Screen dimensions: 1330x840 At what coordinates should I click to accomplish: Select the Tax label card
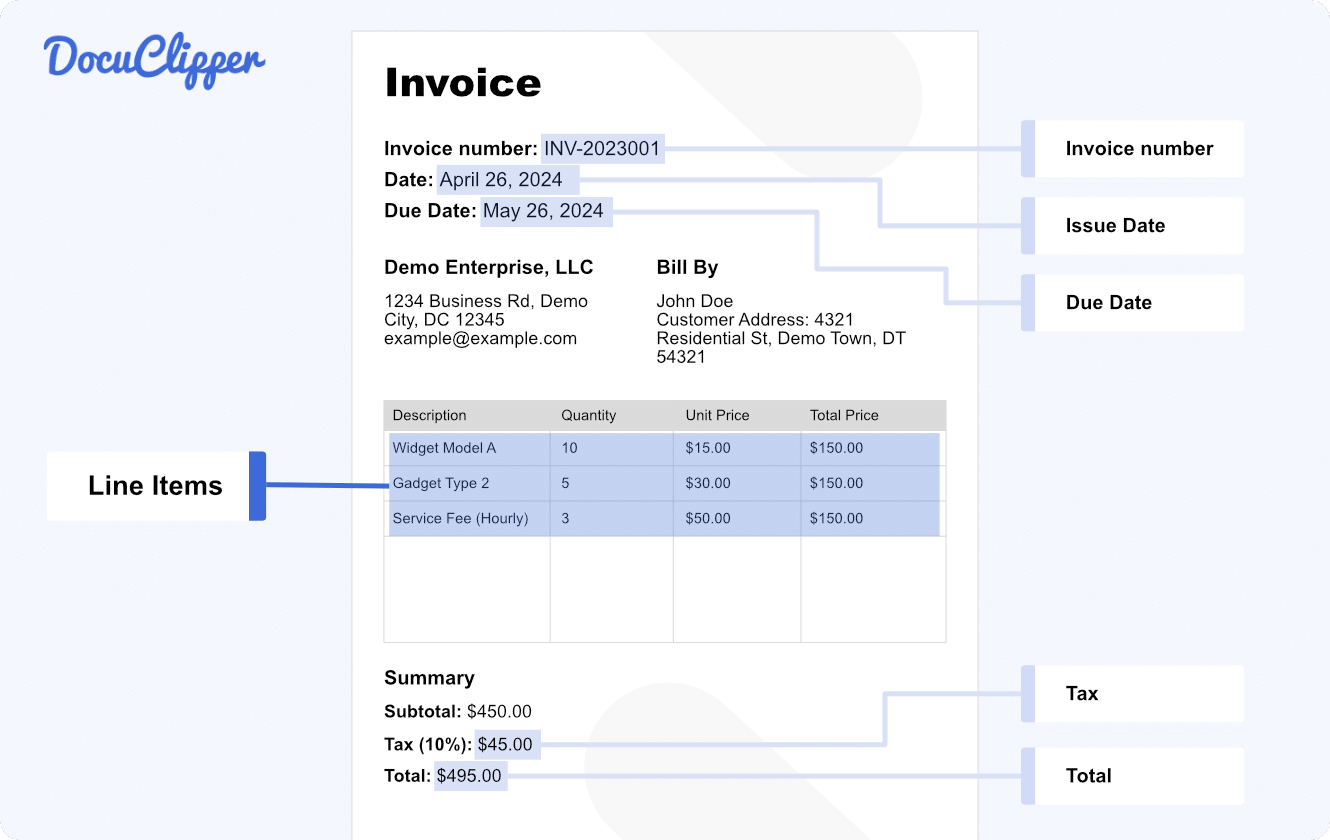tap(1135, 693)
